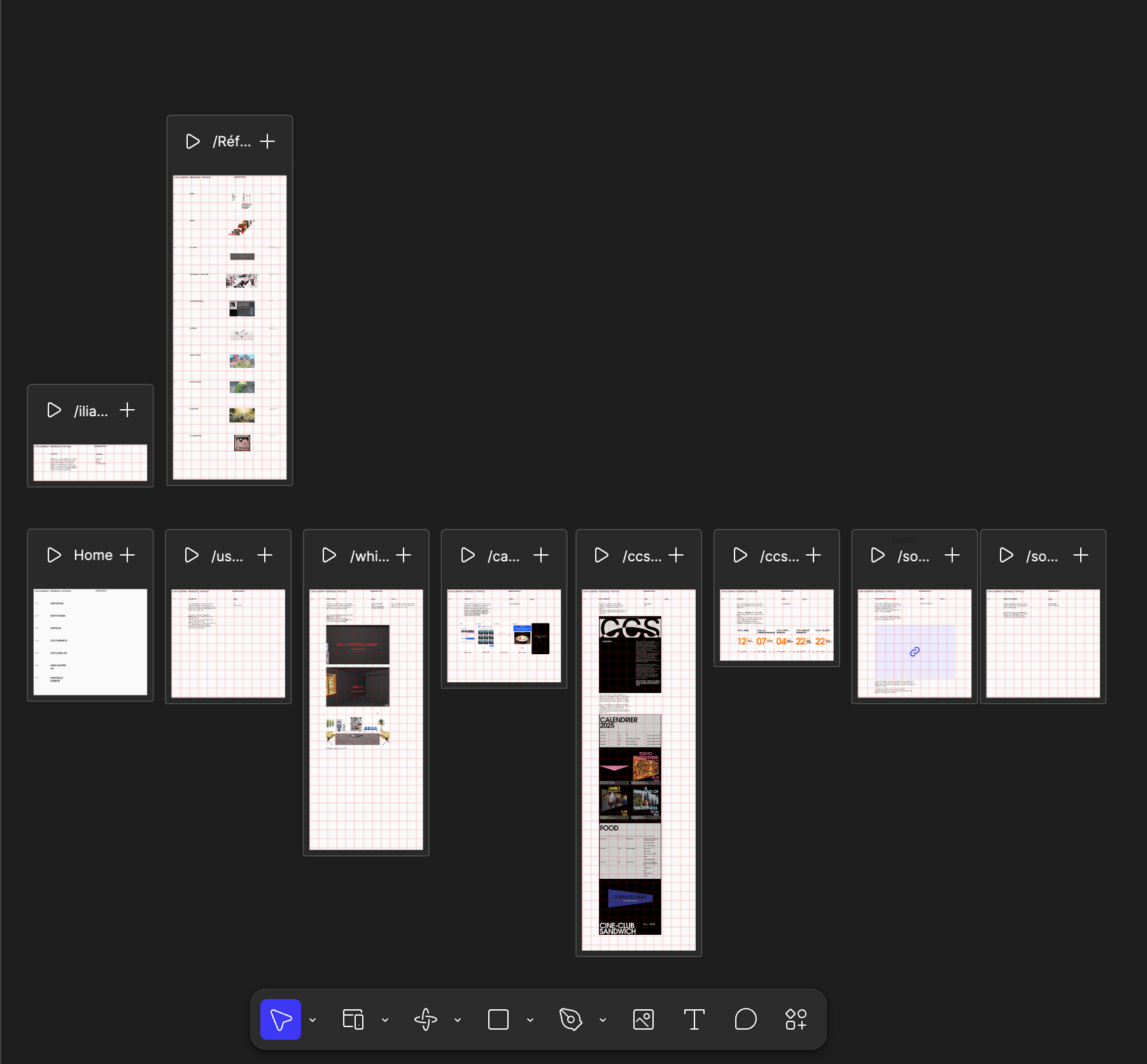Open dropdown next to the Rectangle tool
Screen dimensions: 1147x1064
point(530,1020)
